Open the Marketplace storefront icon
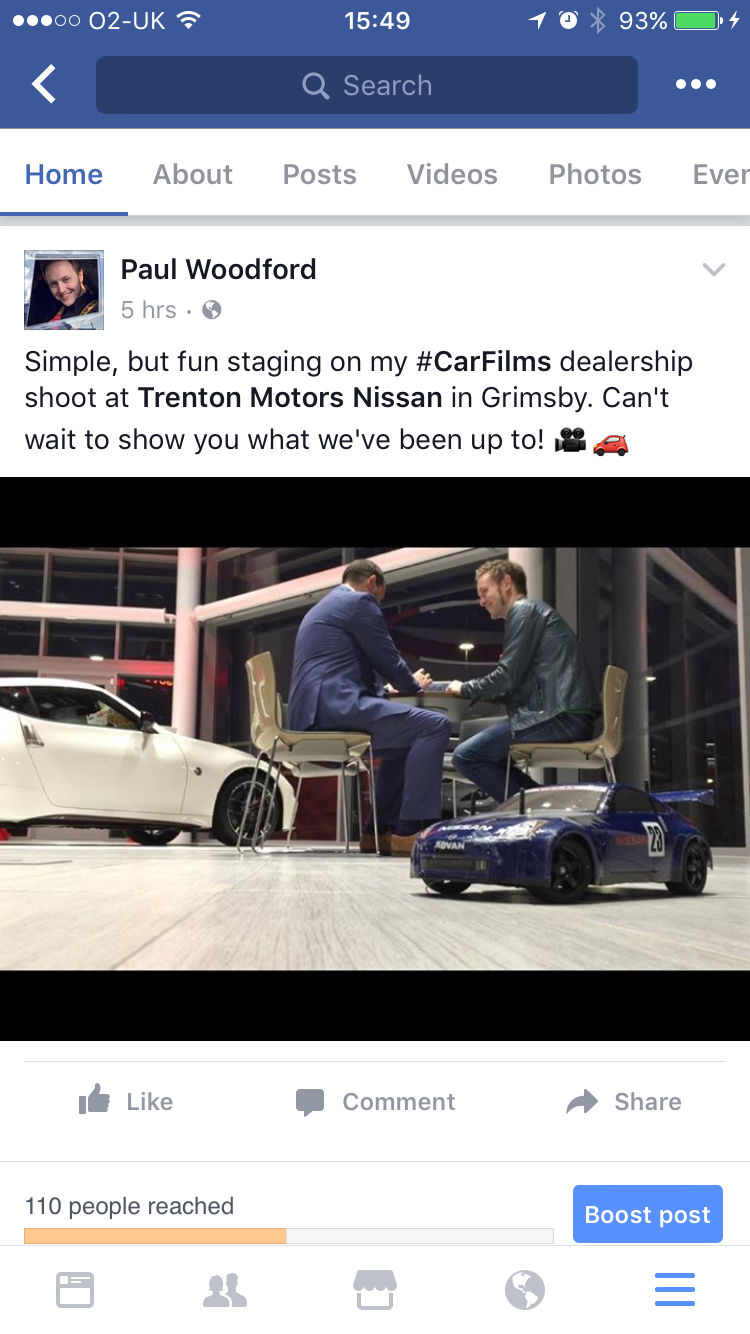This screenshot has height=1334, width=750. [375, 1289]
